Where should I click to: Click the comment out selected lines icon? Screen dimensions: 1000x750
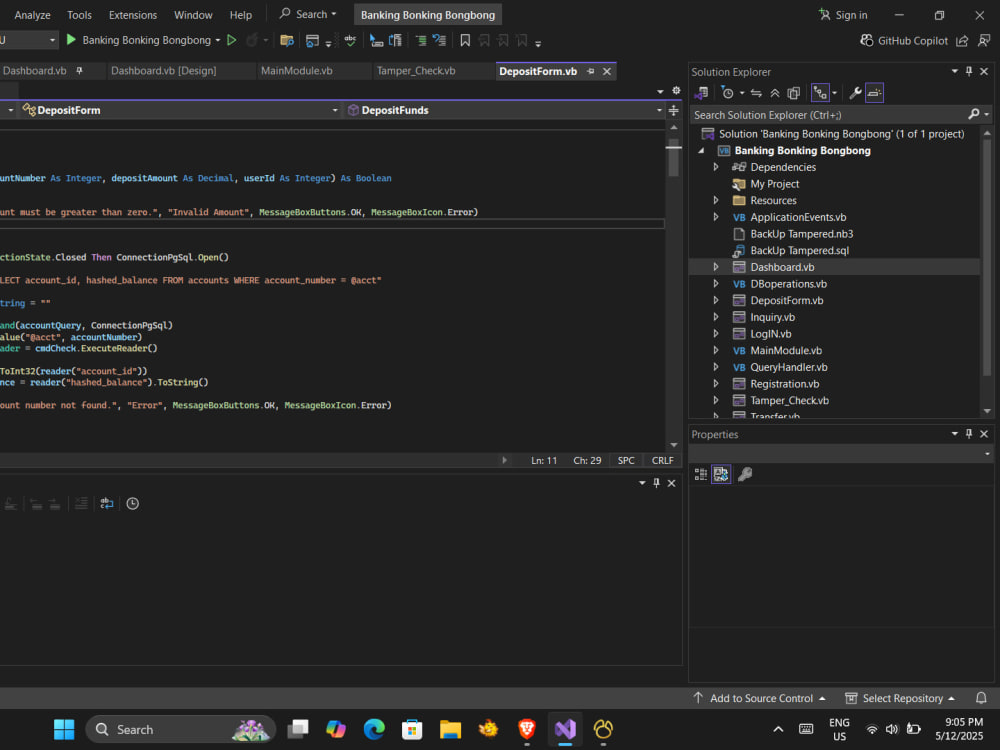click(421, 40)
